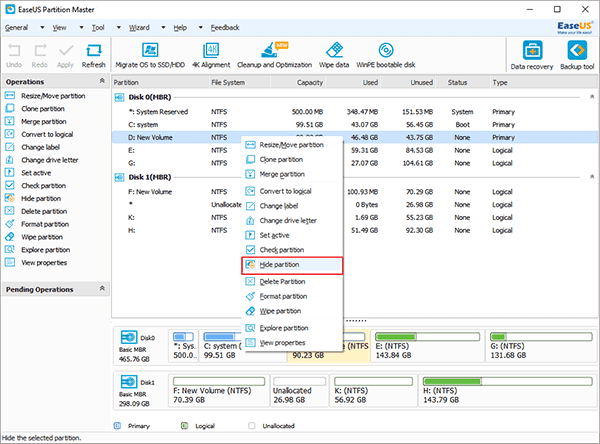Viewport: 600px width, 444px height.
Task: Select Delete Partition from context menu
Action: click(282, 281)
